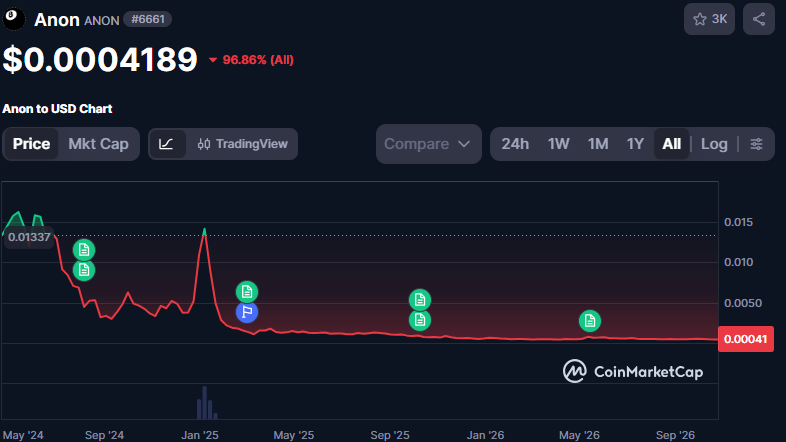Switch to TradingView candlestick chart
Viewport: 786px width, 442px height.
click(243, 144)
